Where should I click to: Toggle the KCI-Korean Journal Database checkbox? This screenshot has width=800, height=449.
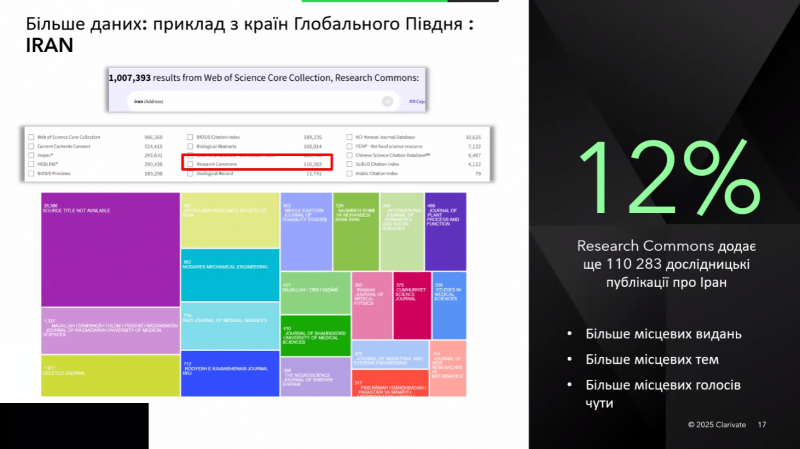(x=348, y=135)
